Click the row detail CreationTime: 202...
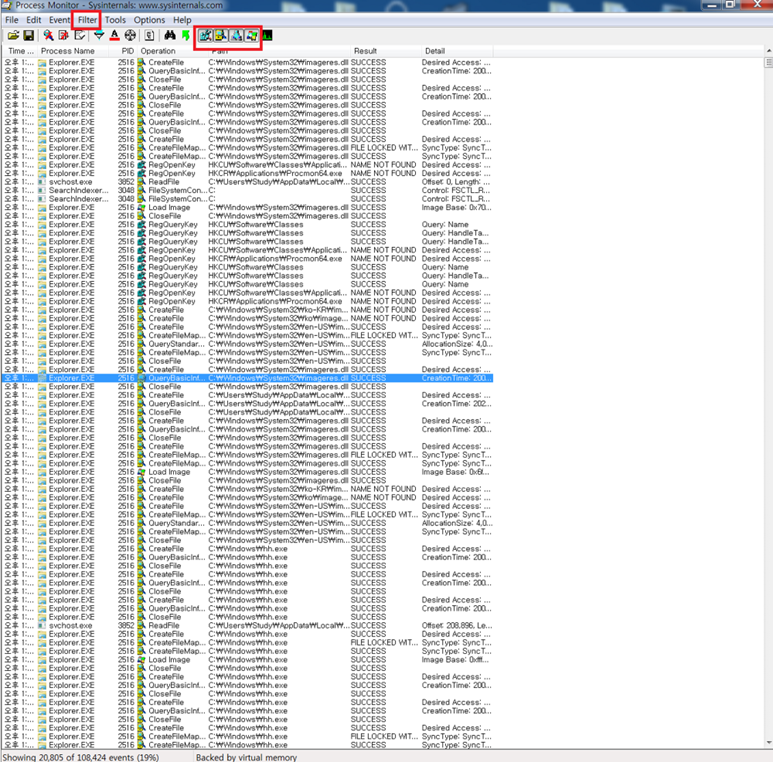The image size is (773, 762). [x=456, y=404]
